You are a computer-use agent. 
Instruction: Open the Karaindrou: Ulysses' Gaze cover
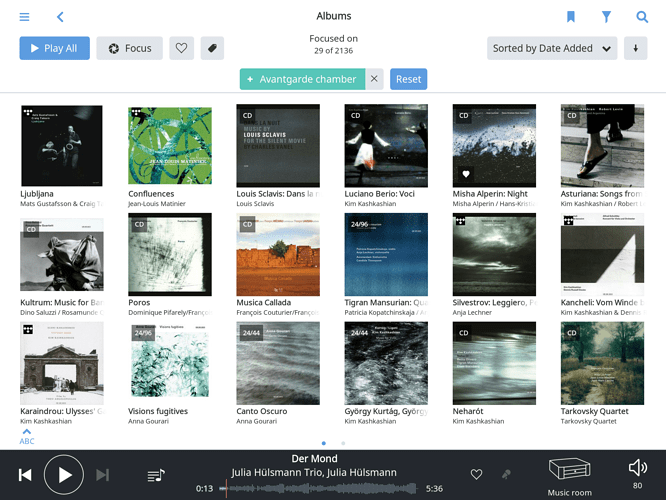coord(62,363)
